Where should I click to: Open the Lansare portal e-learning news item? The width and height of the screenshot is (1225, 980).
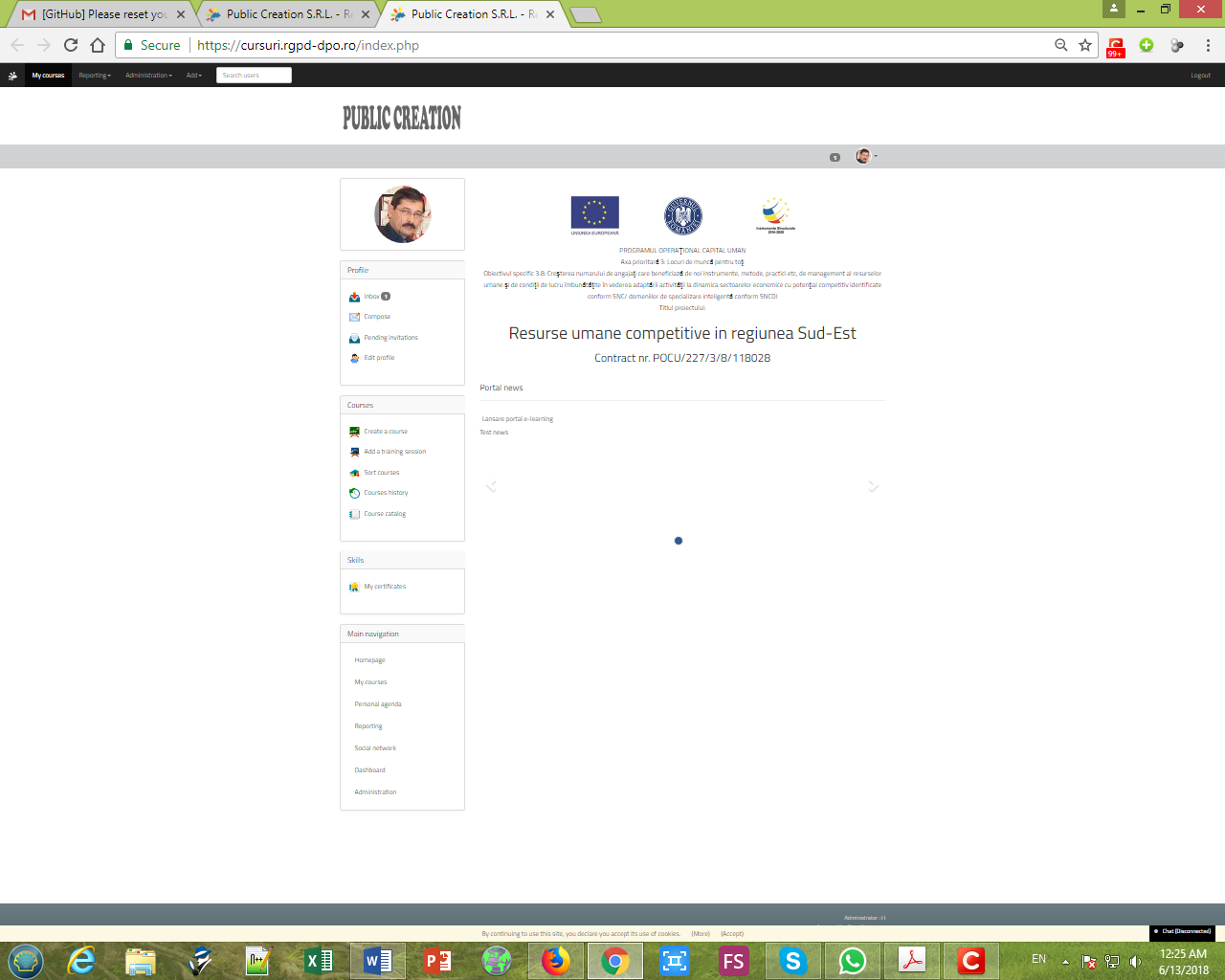(x=517, y=418)
